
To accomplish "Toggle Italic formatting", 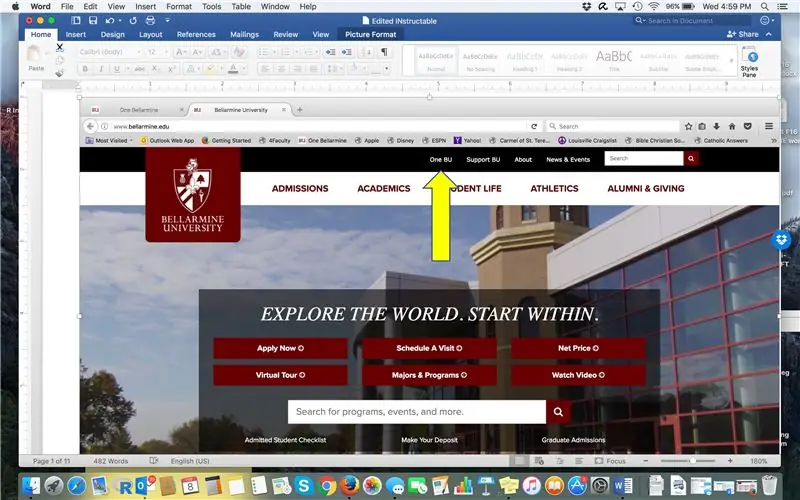I will click(x=101, y=68).
